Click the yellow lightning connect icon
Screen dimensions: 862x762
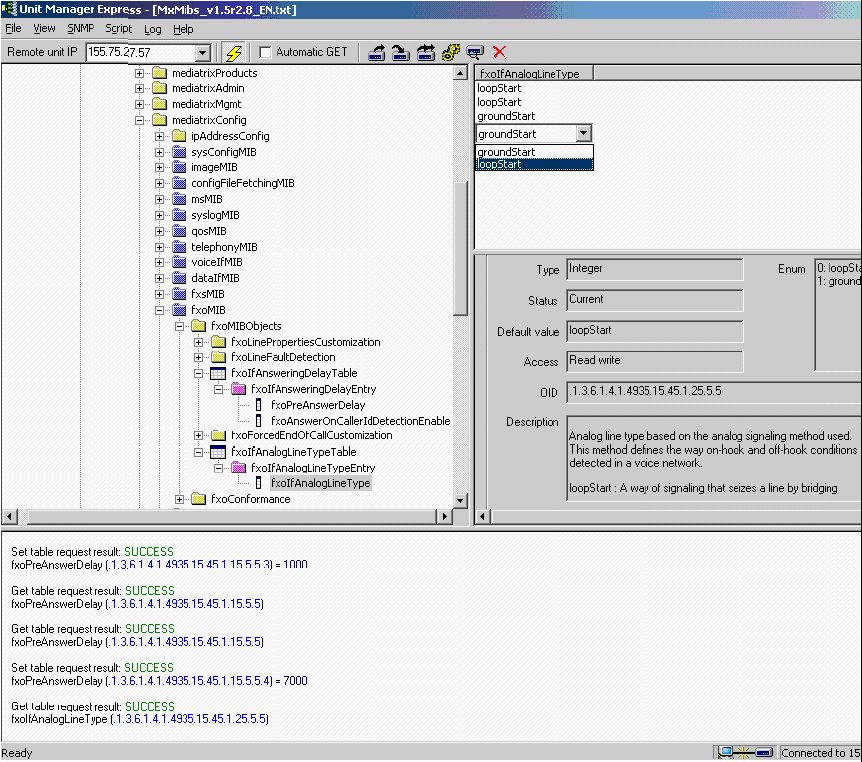point(234,53)
